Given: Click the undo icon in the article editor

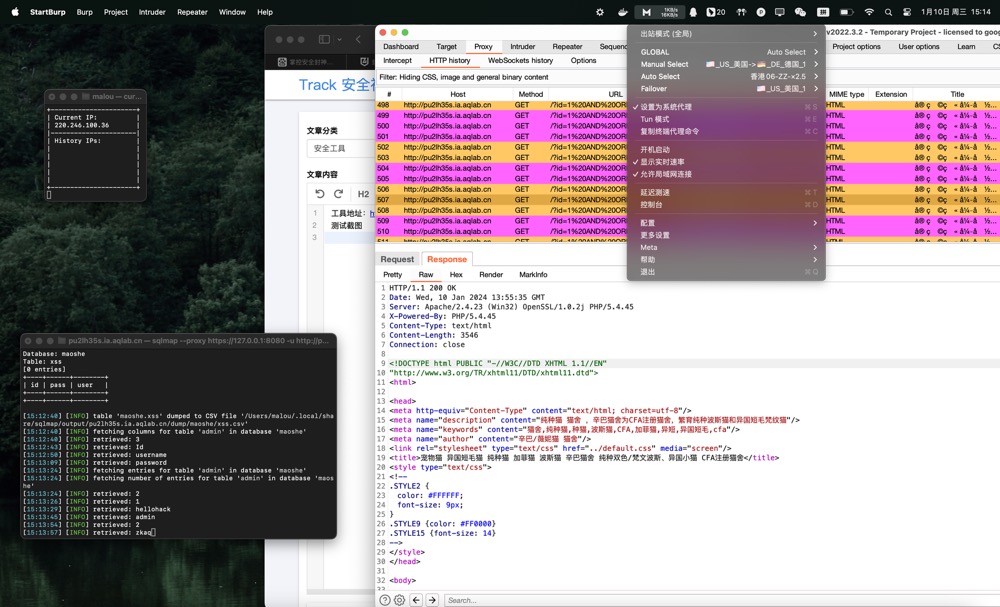Looking at the screenshot, I should [320, 194].
